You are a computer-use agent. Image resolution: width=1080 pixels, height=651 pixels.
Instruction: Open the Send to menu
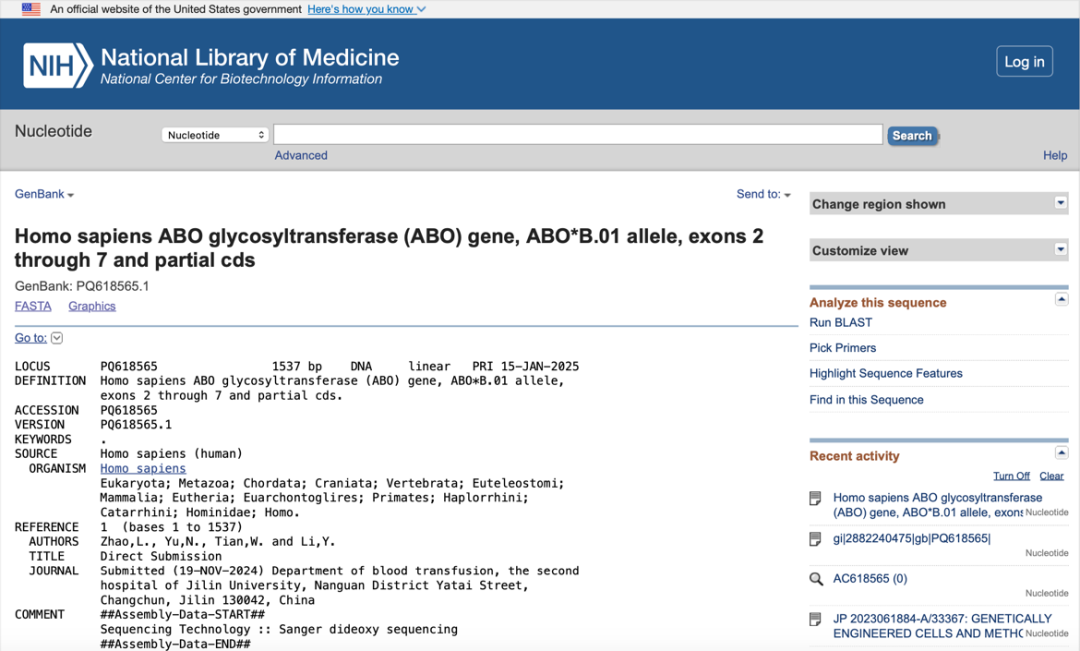click(x=764, y=194)
